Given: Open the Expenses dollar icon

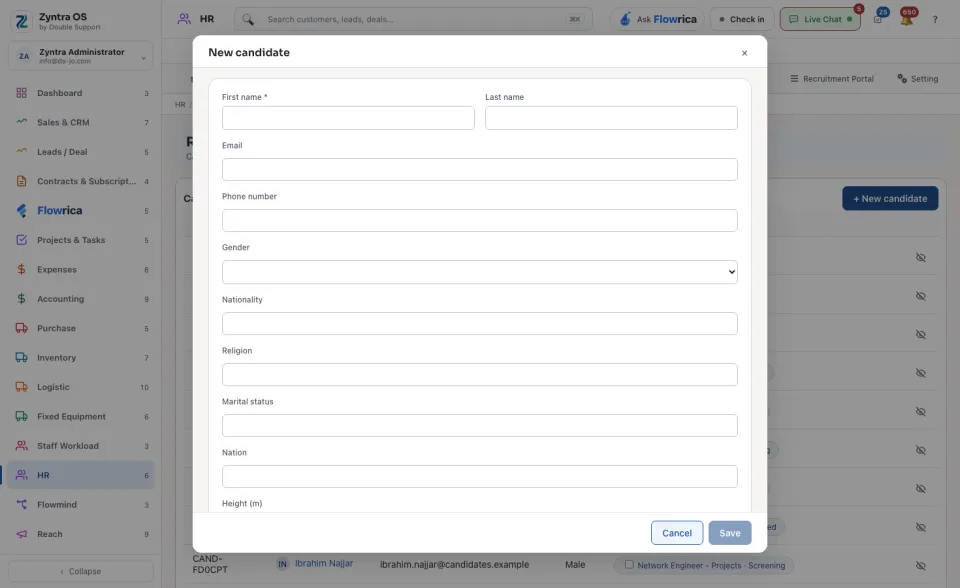Looking at the screenshot, I should pos(21,270).
